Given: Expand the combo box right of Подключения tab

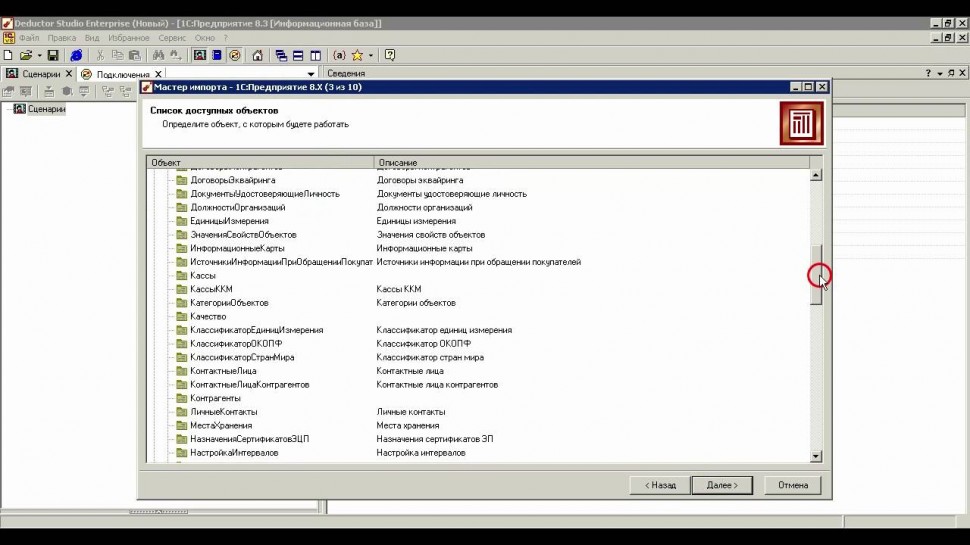Looking at the screenshot, I should [311, 74].
